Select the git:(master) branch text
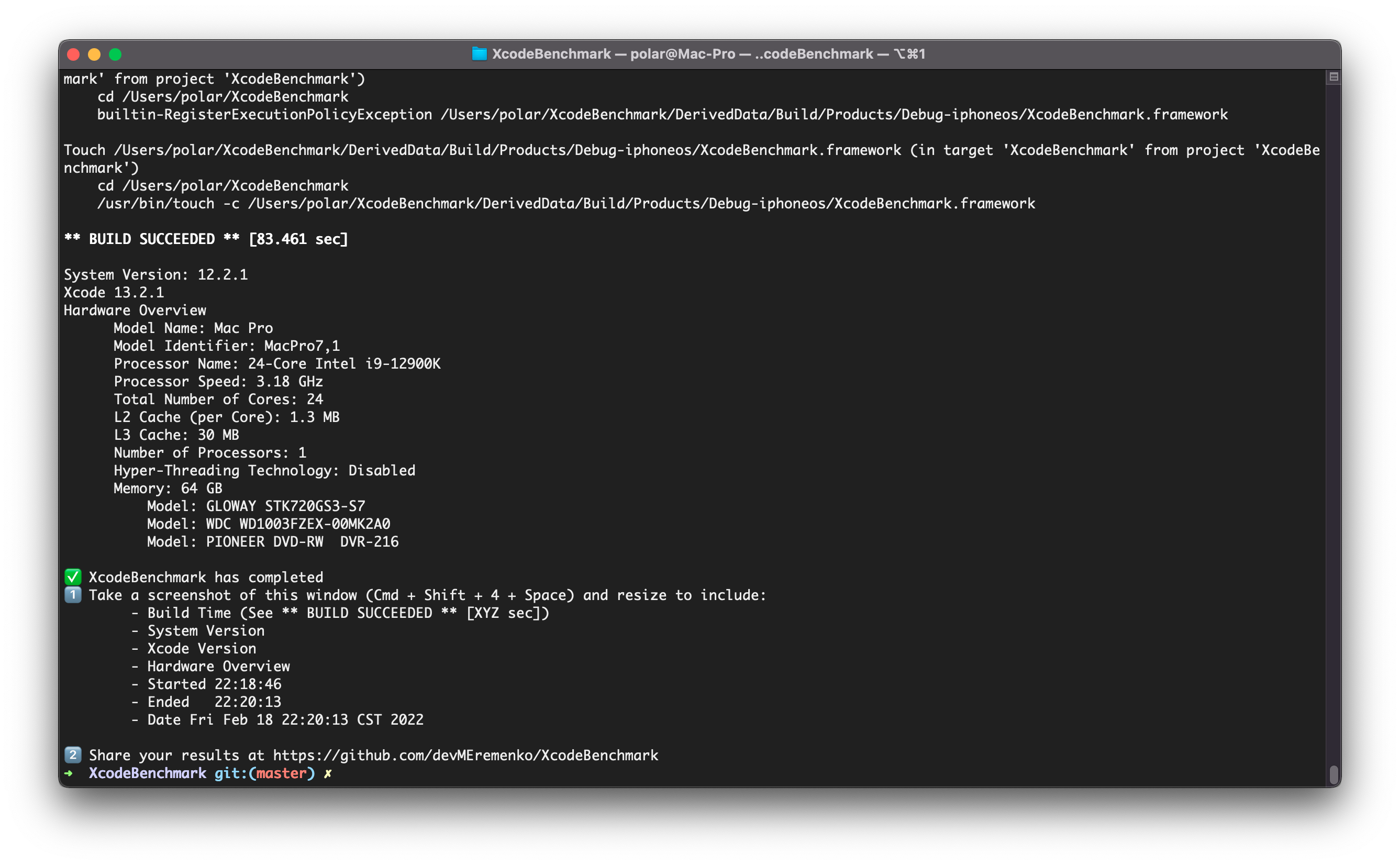This screenshot has height=865, width=1400. tap(264, 773)
